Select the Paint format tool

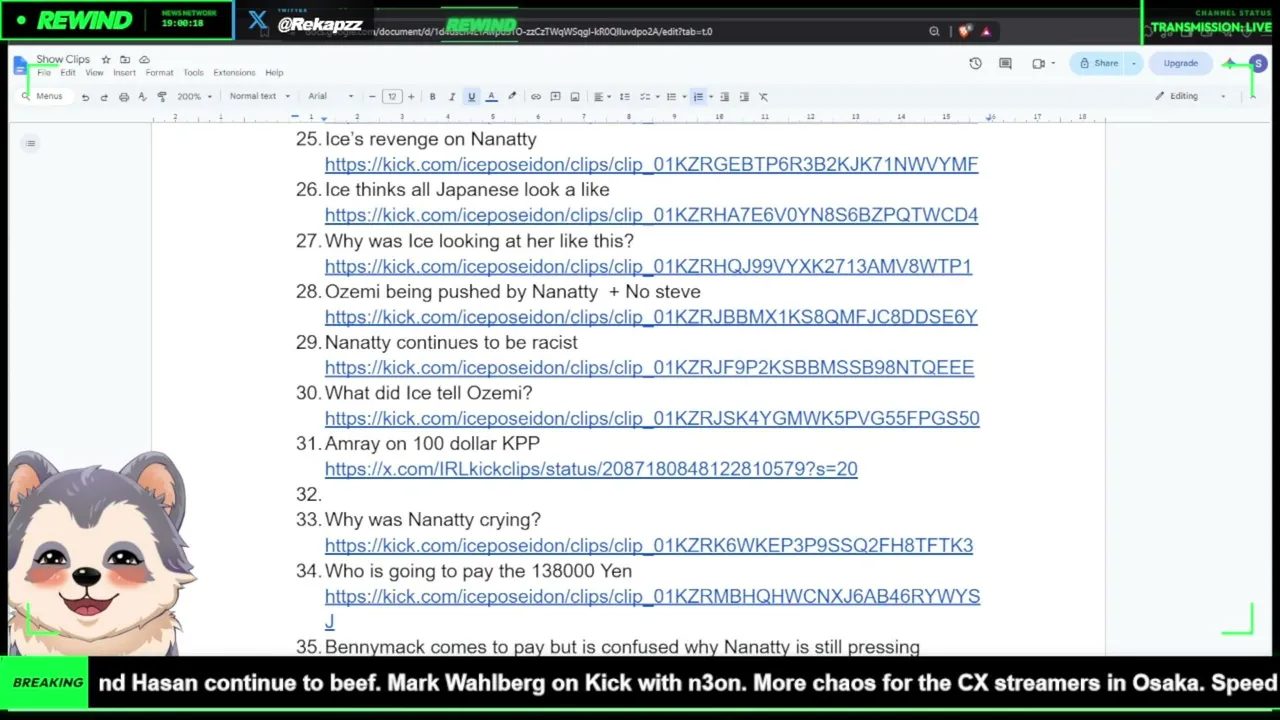click(x=162, y=97)
